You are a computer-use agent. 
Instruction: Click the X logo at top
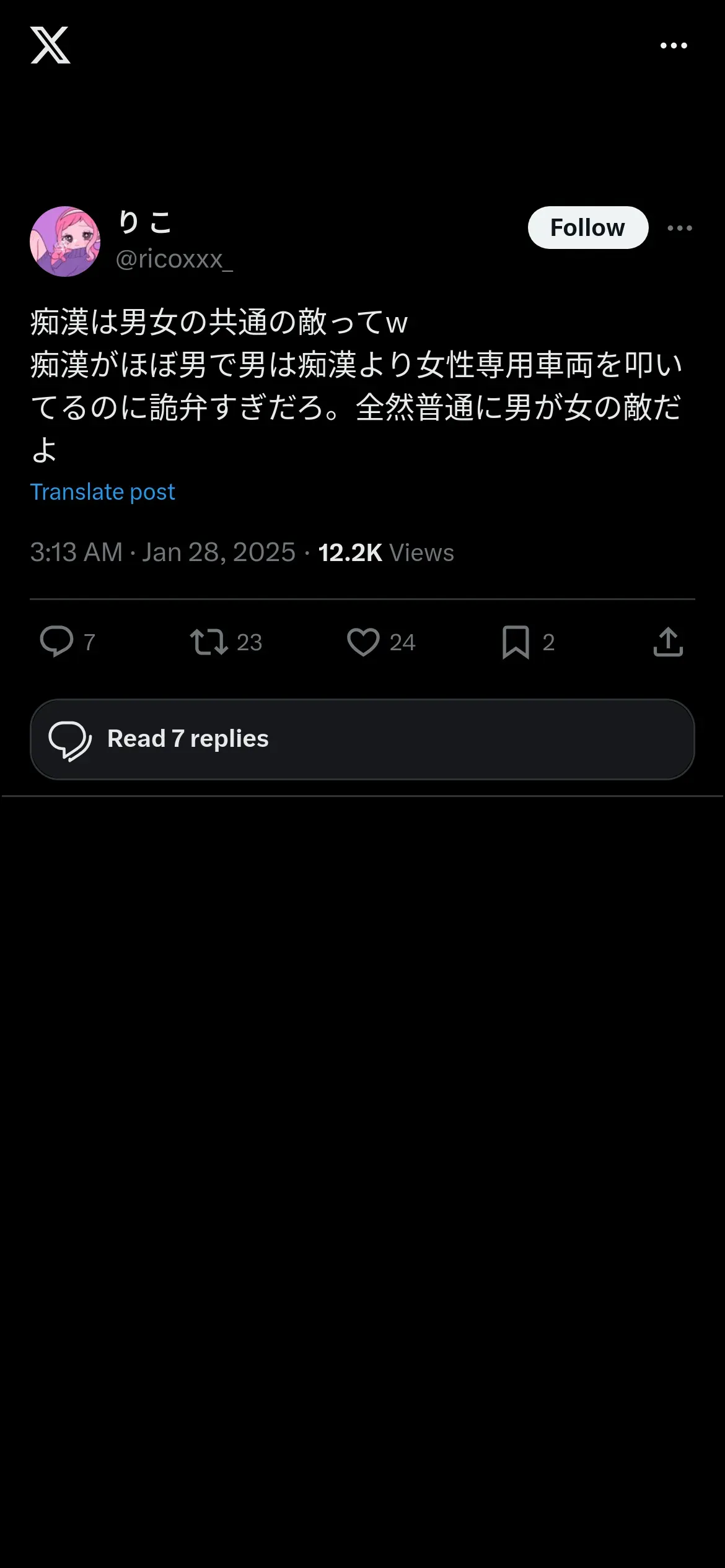pos(50,45)
